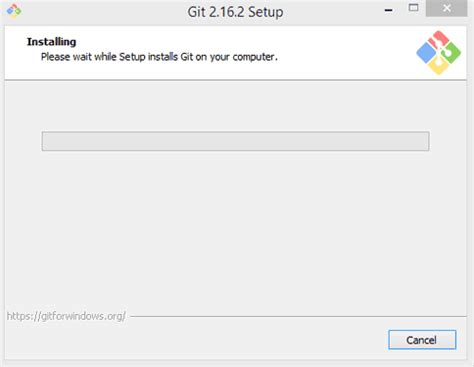Click the "Please wait while Setup installs" text
Screen dimensions: 474x367
[x=109, y=57]
